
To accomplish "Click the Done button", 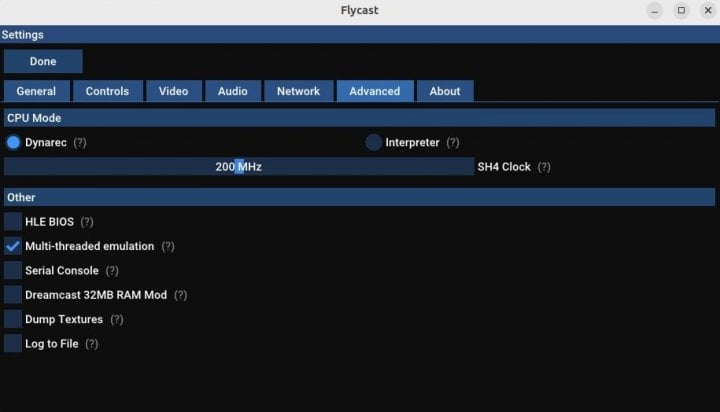I will pos(43,62).
